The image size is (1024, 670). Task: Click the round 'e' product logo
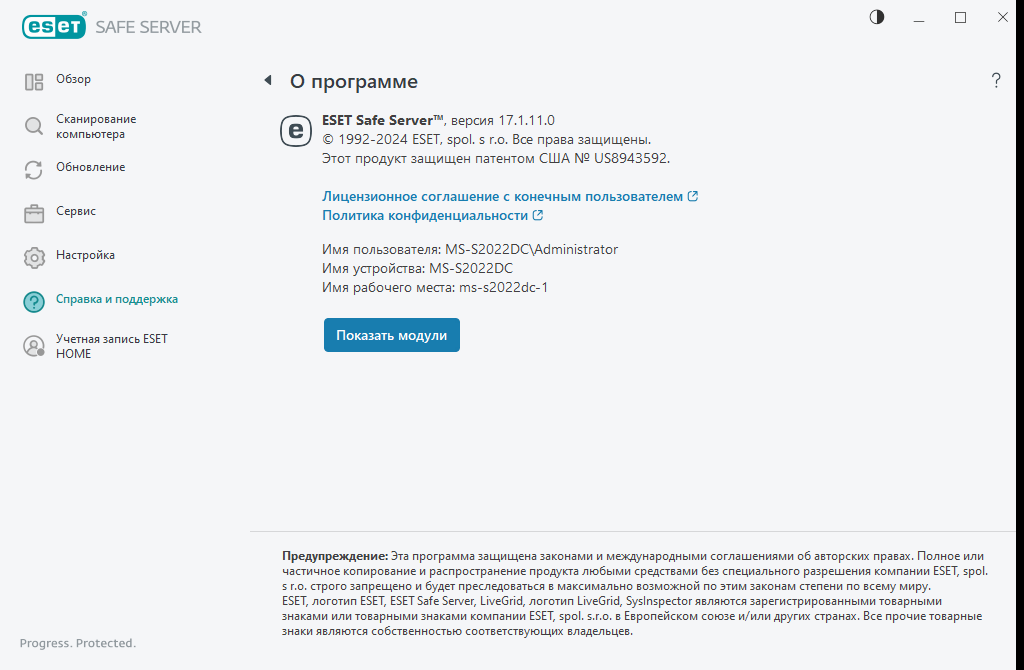(295, 130)
